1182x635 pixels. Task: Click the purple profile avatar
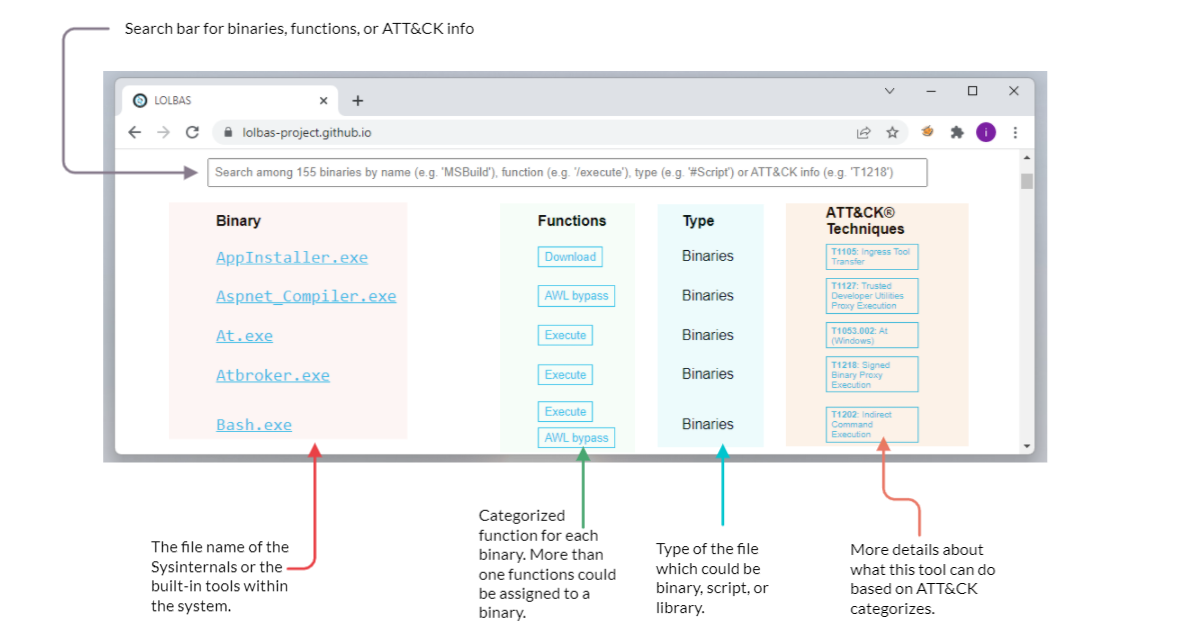coord(986,132)
